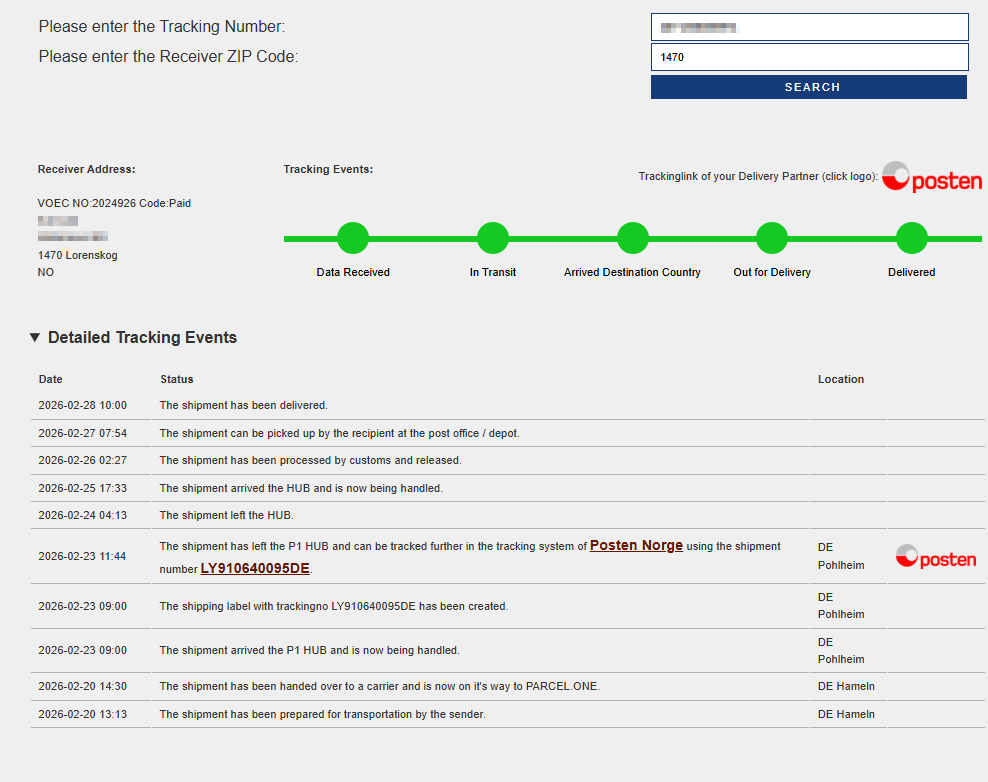Open the LY910640095DE shipment number link
This screenshot has height=782, width=988.
255,569
